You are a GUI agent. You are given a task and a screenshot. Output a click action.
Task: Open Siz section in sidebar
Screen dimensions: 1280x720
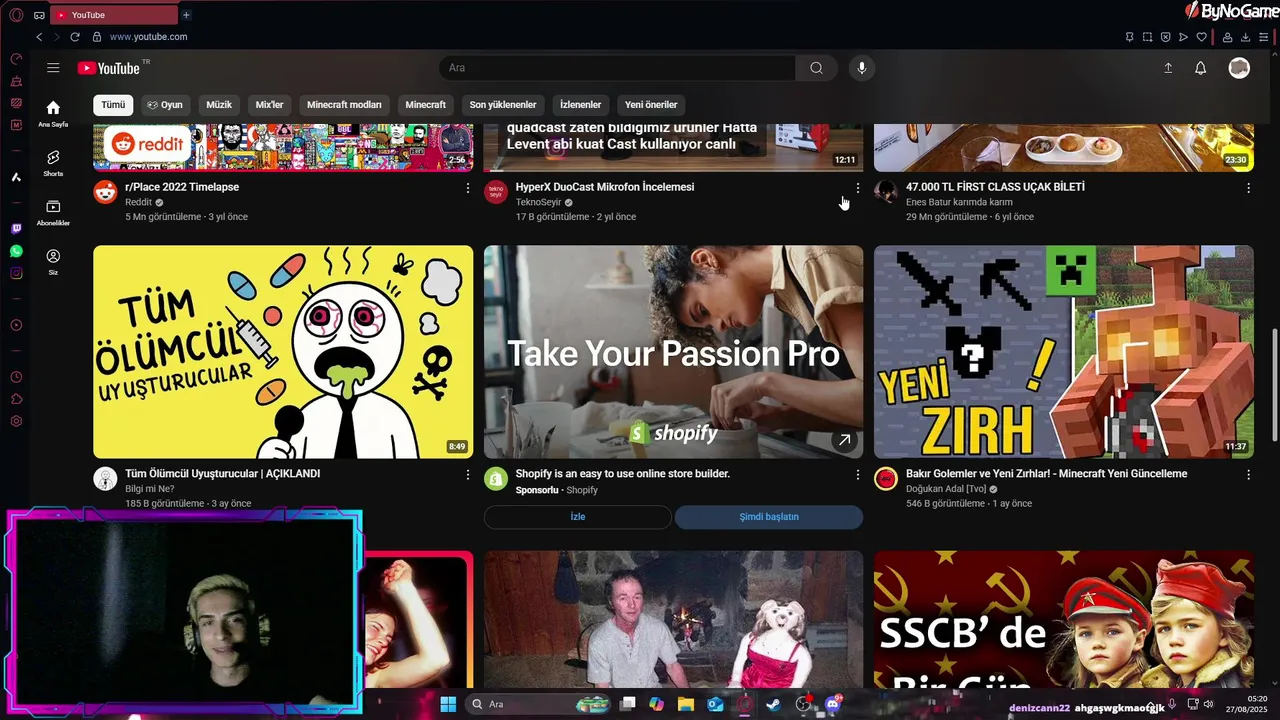pos(53,262)
